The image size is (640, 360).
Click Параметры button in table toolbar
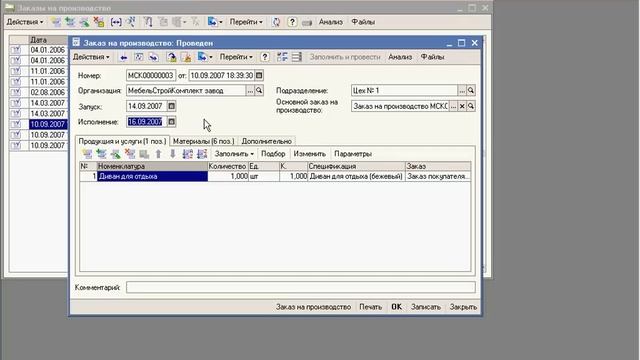(x=353, y=154)
